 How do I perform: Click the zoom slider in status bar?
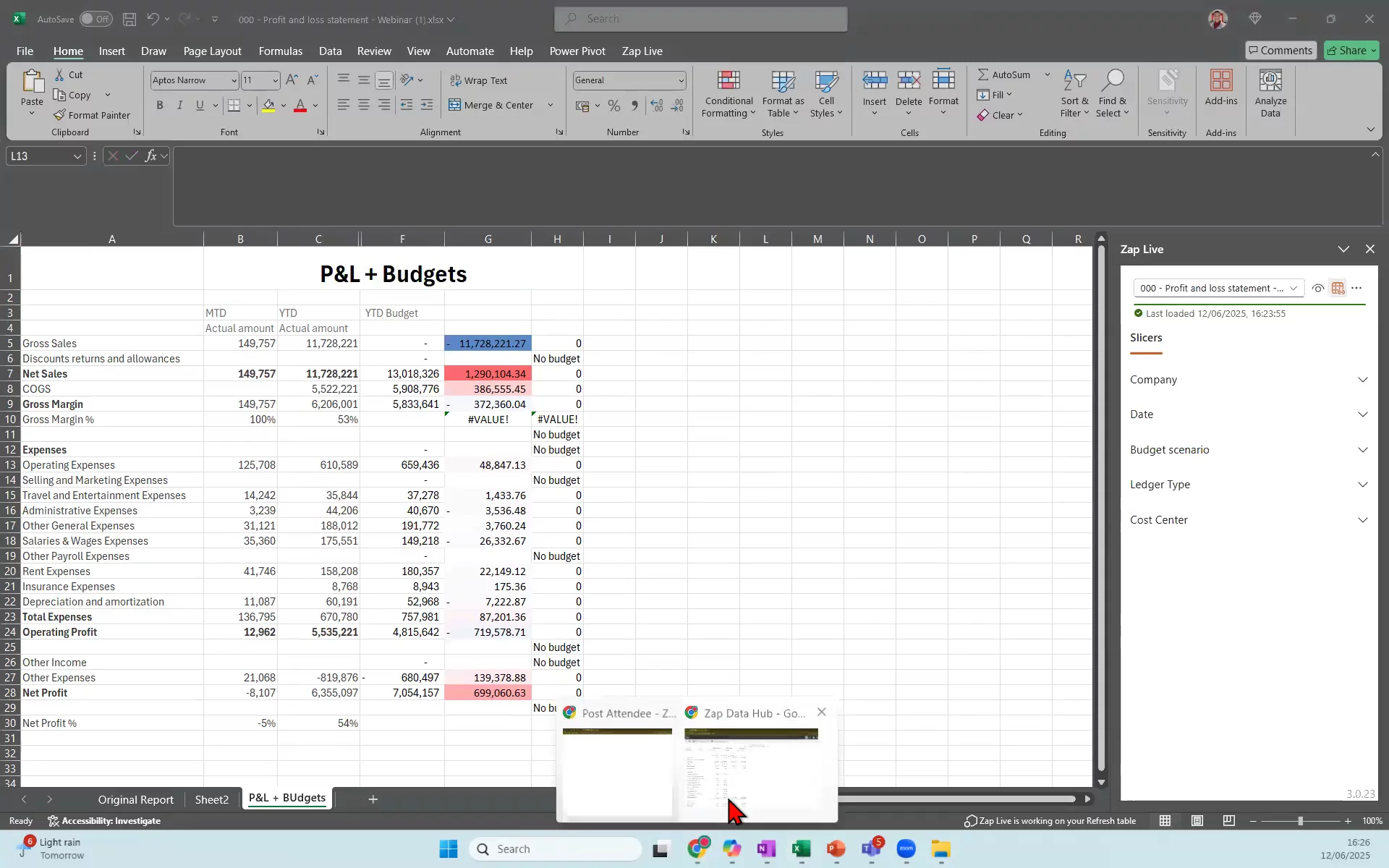pyautogui.click(x=1300, y=821)
